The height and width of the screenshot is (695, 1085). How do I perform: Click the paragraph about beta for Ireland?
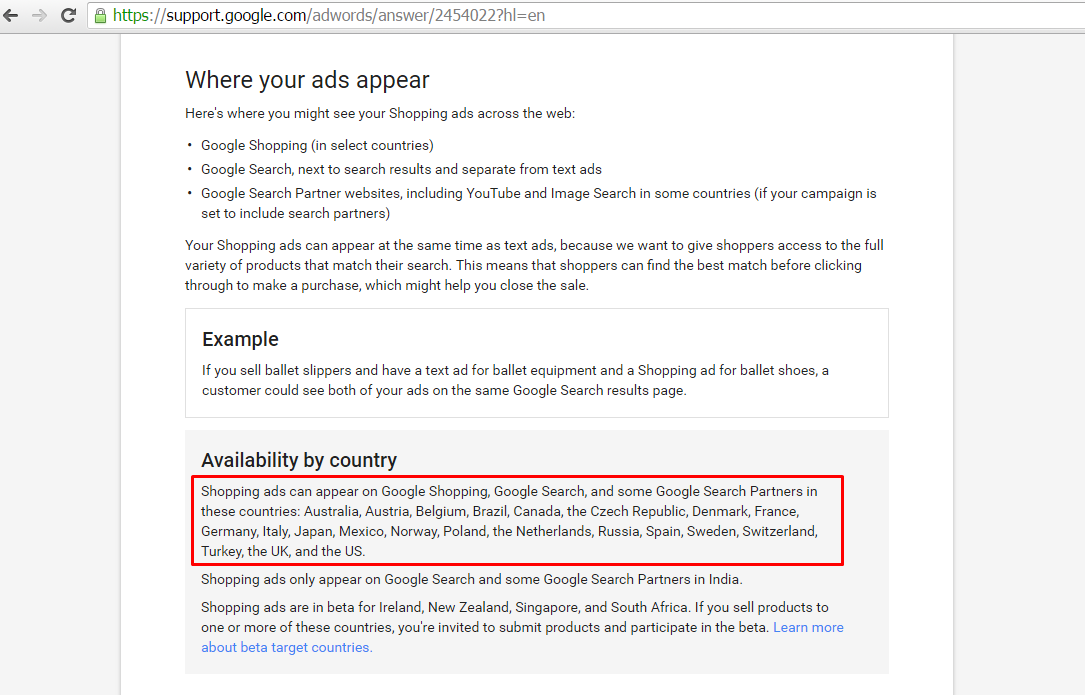514,607
